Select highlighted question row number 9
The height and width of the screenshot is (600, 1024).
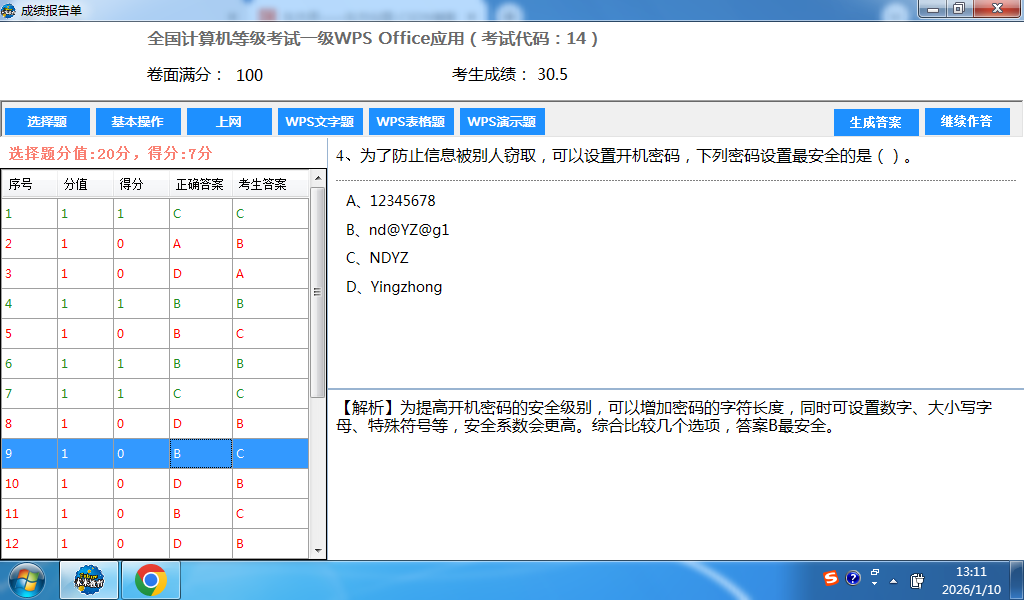155,454
